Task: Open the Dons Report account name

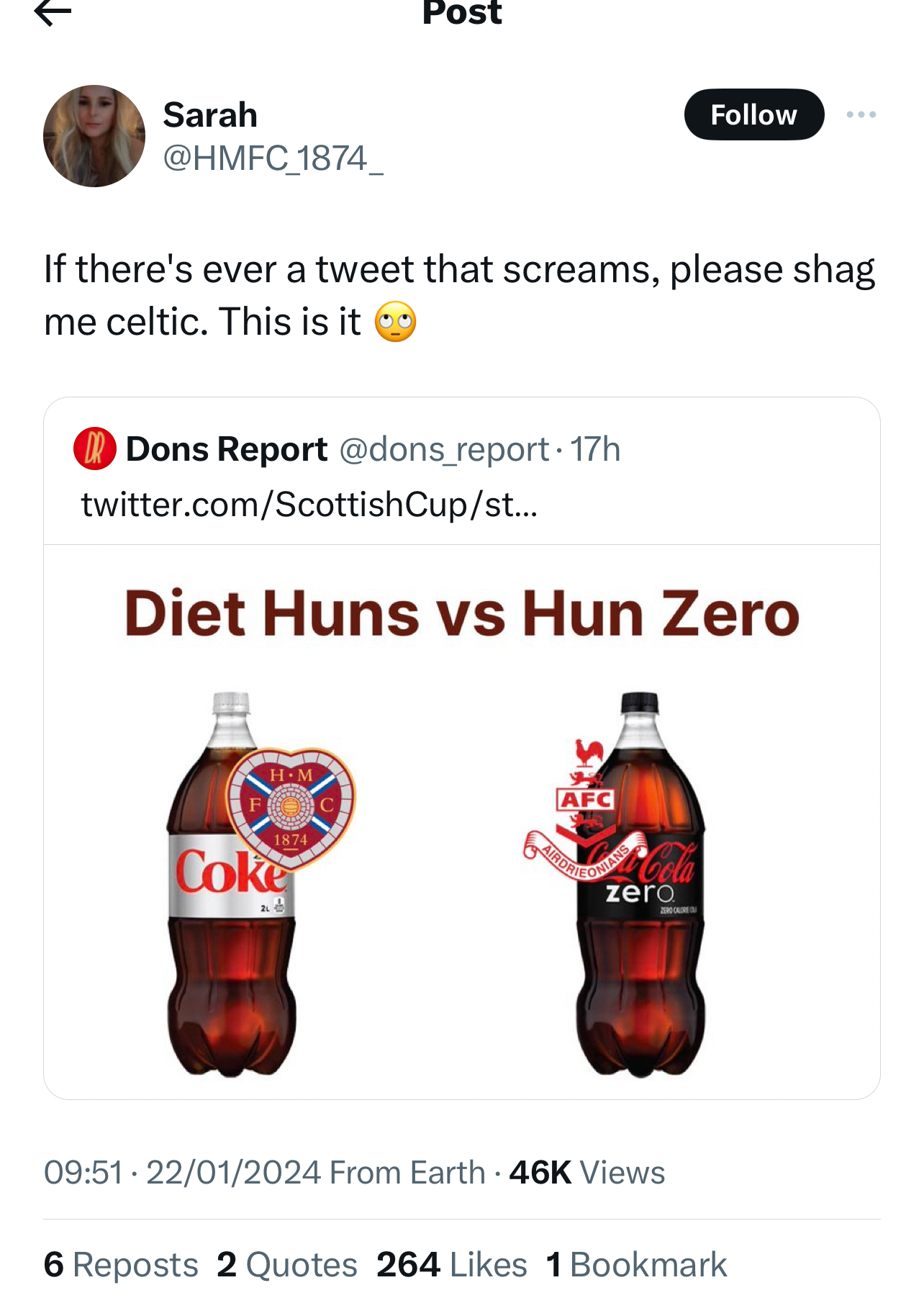Action: point(227,449)
